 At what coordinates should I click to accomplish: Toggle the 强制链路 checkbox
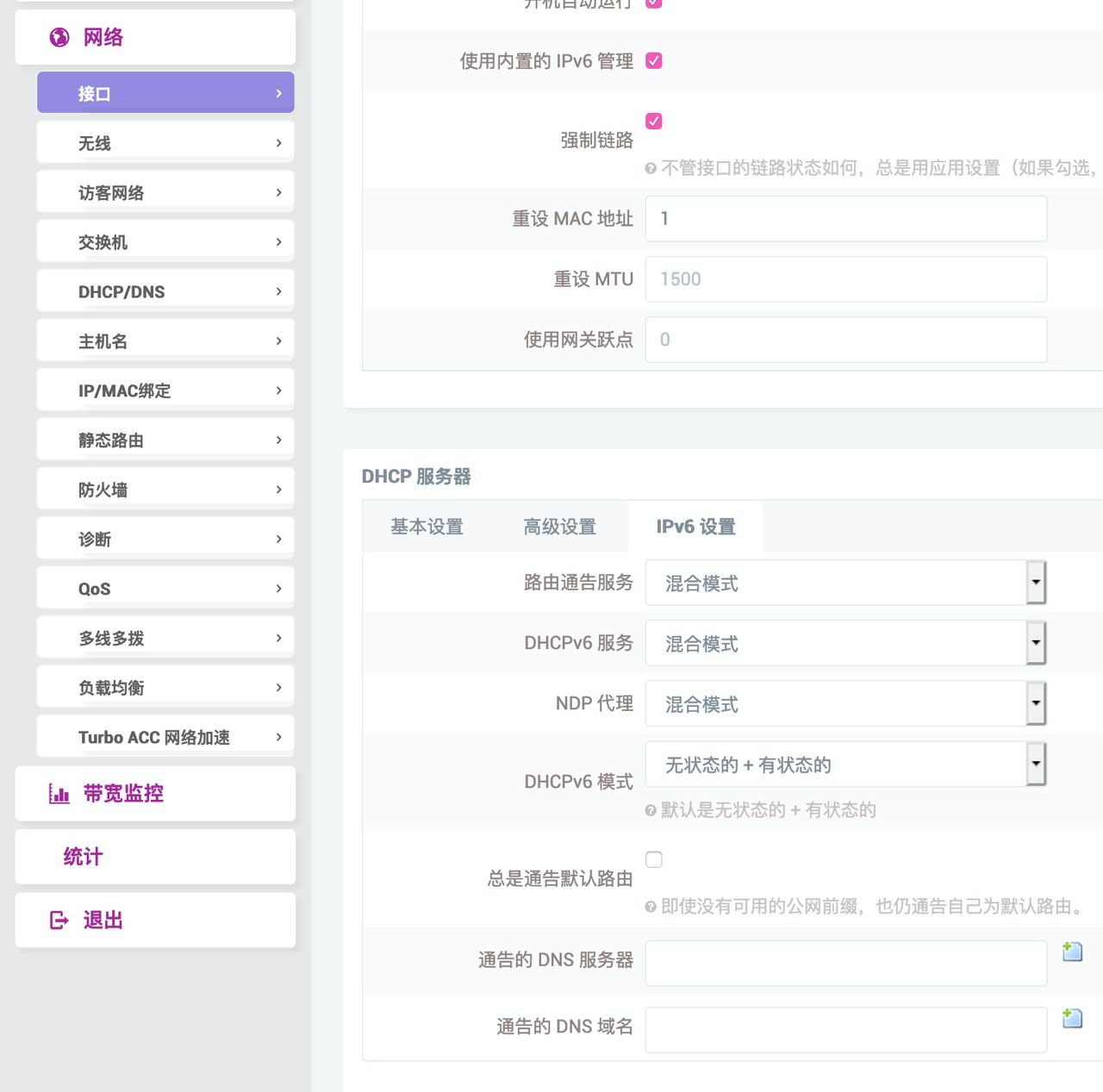[654, 121]
